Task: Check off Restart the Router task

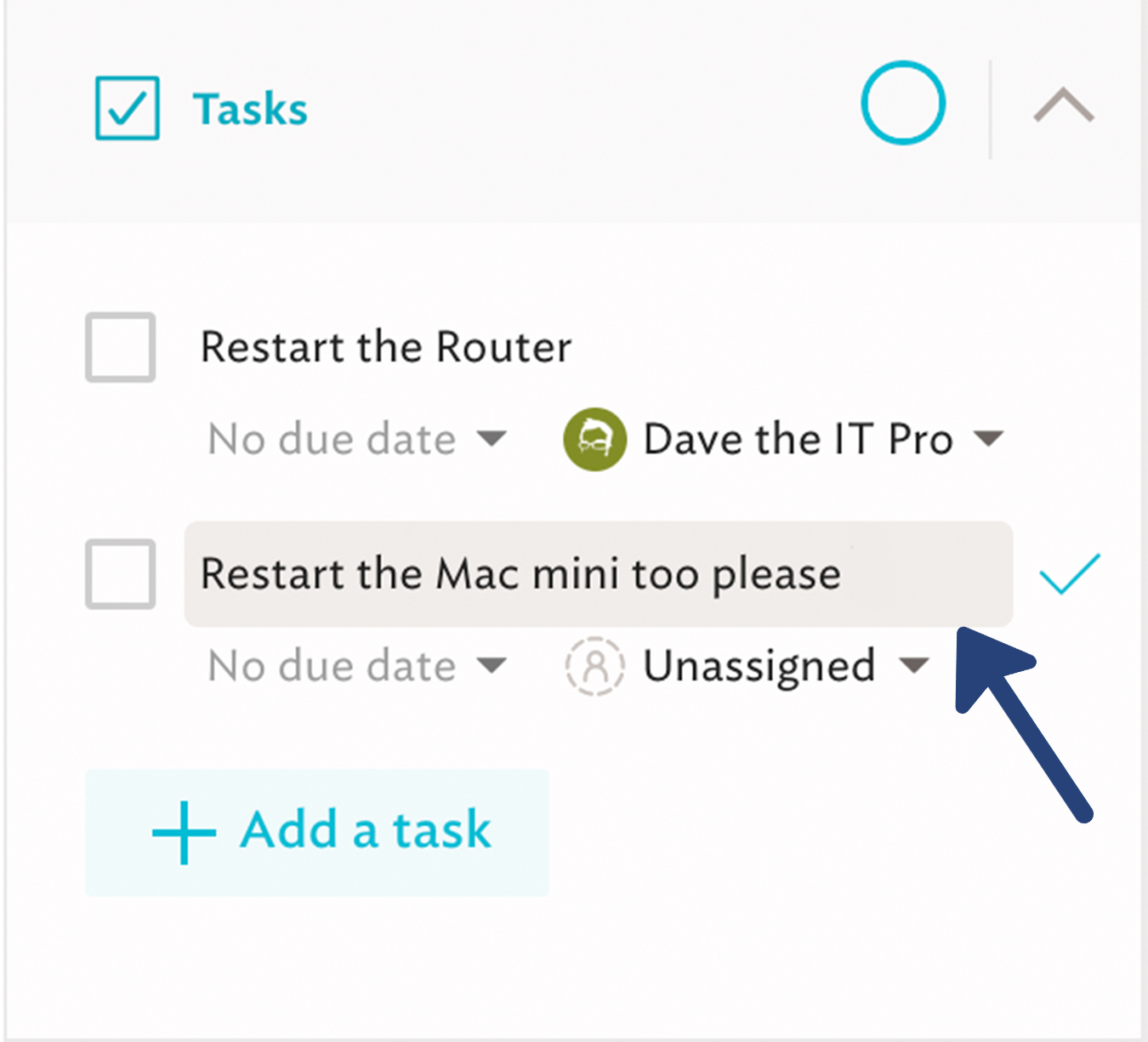Action: pyautogui.click(x=120, y=347)
